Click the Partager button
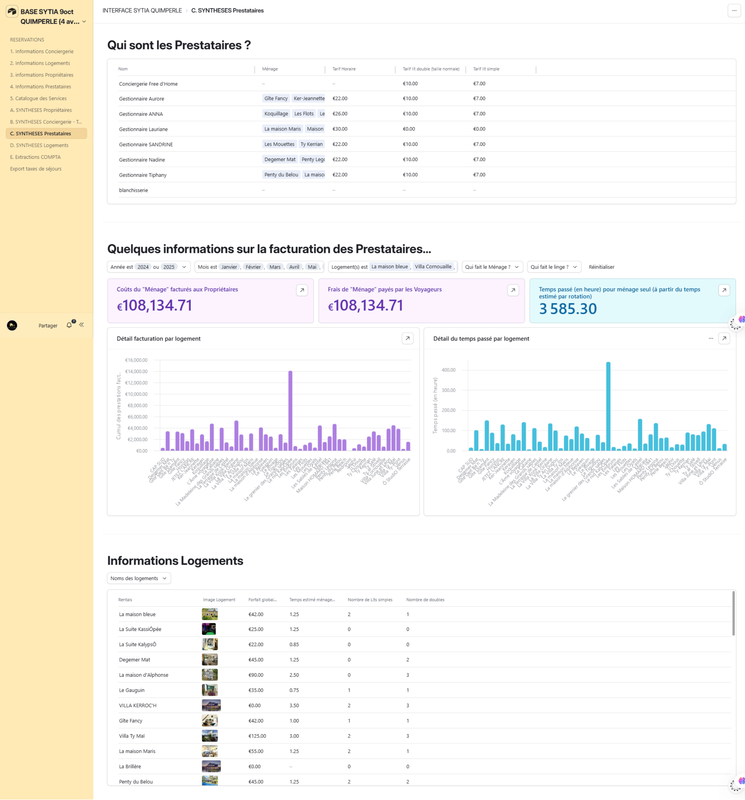The height and width of the screenshot is (800, 745). coord(48,325)
